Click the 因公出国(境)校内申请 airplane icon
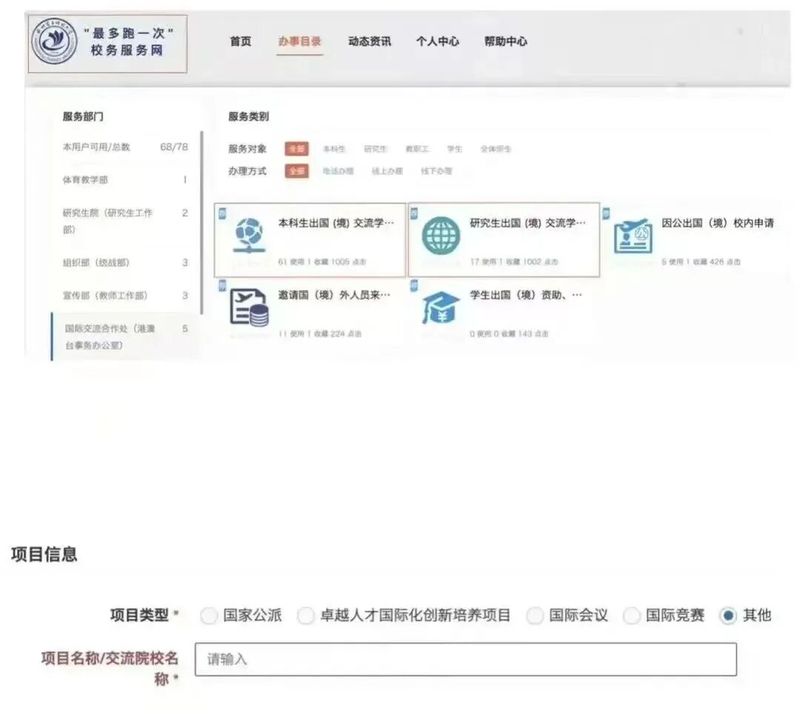 click(632, 236)
